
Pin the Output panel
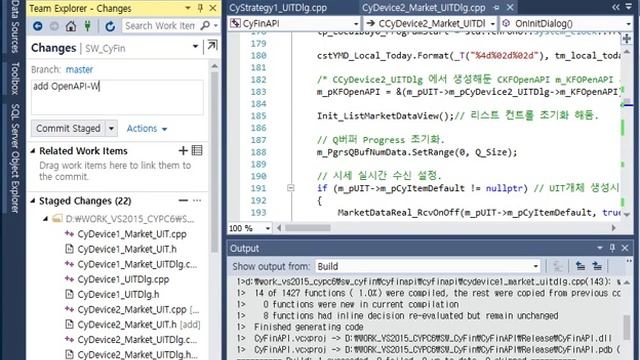coord(612,248)
